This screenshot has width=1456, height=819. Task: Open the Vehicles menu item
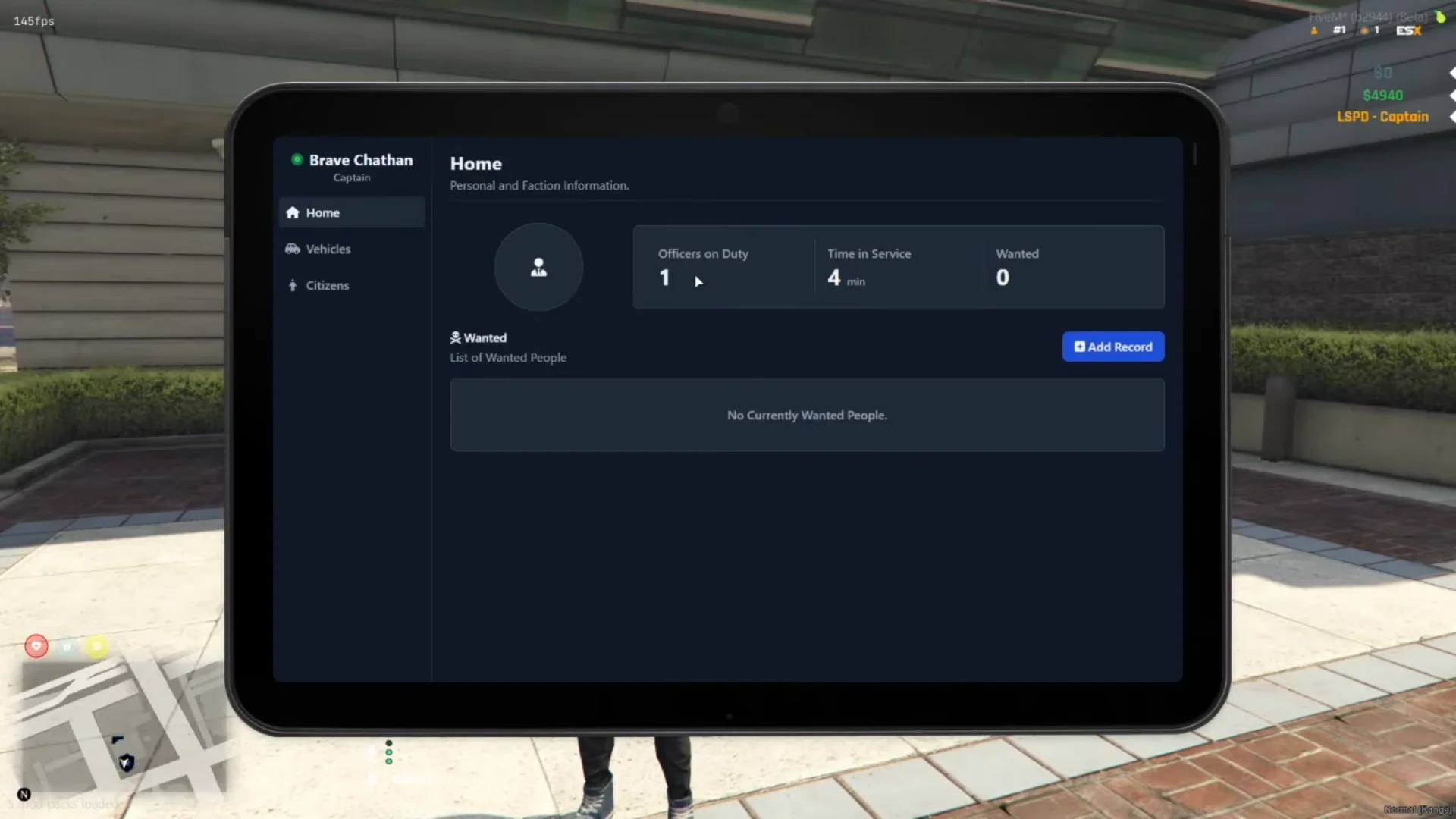click(328, 249)
